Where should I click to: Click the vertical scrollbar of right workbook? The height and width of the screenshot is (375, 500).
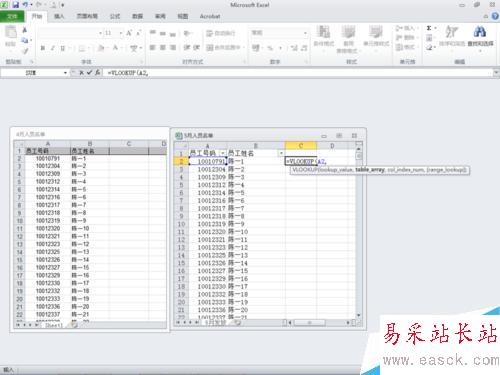point(359,233)
